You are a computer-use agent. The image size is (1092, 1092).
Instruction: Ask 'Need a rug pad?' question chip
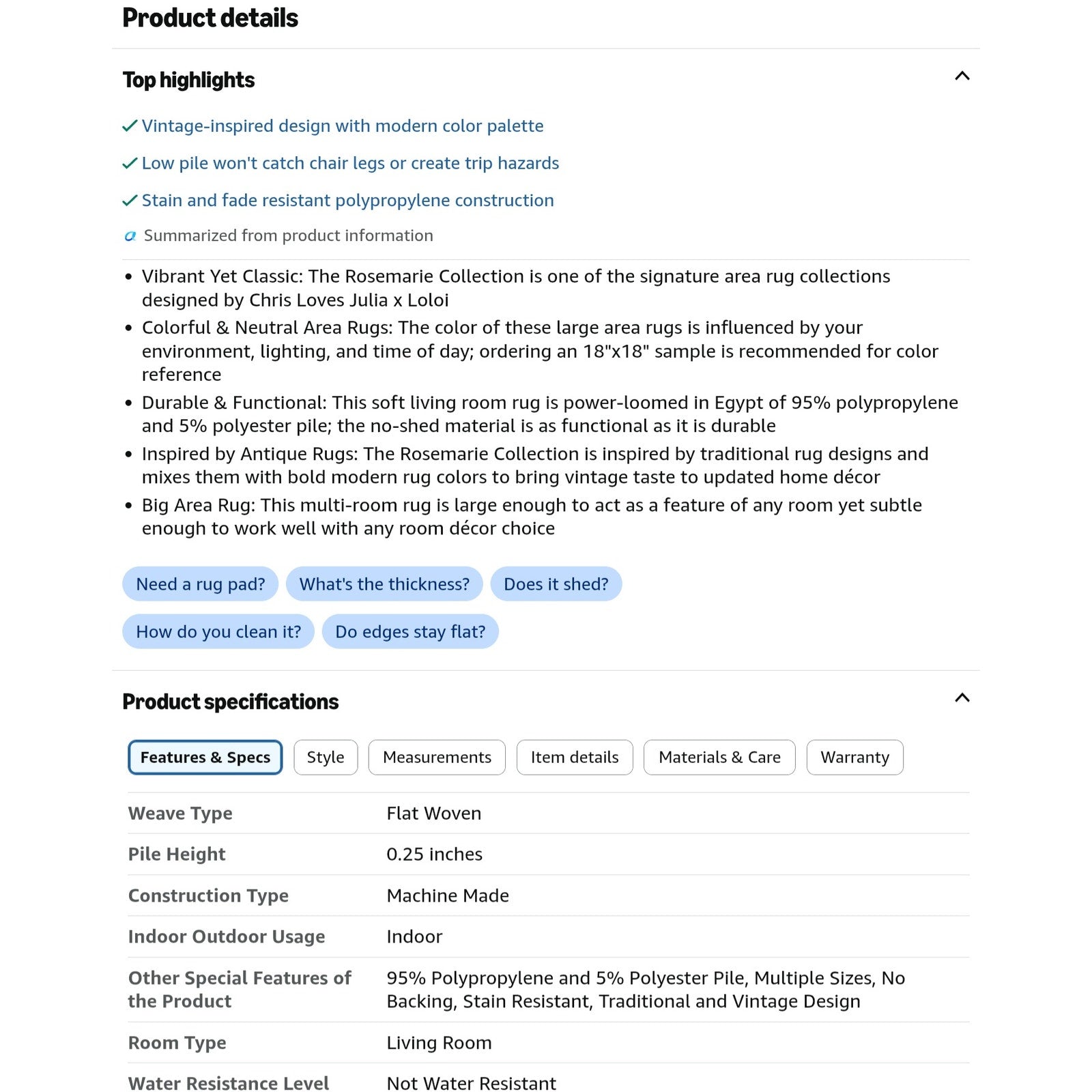point(200,584)
